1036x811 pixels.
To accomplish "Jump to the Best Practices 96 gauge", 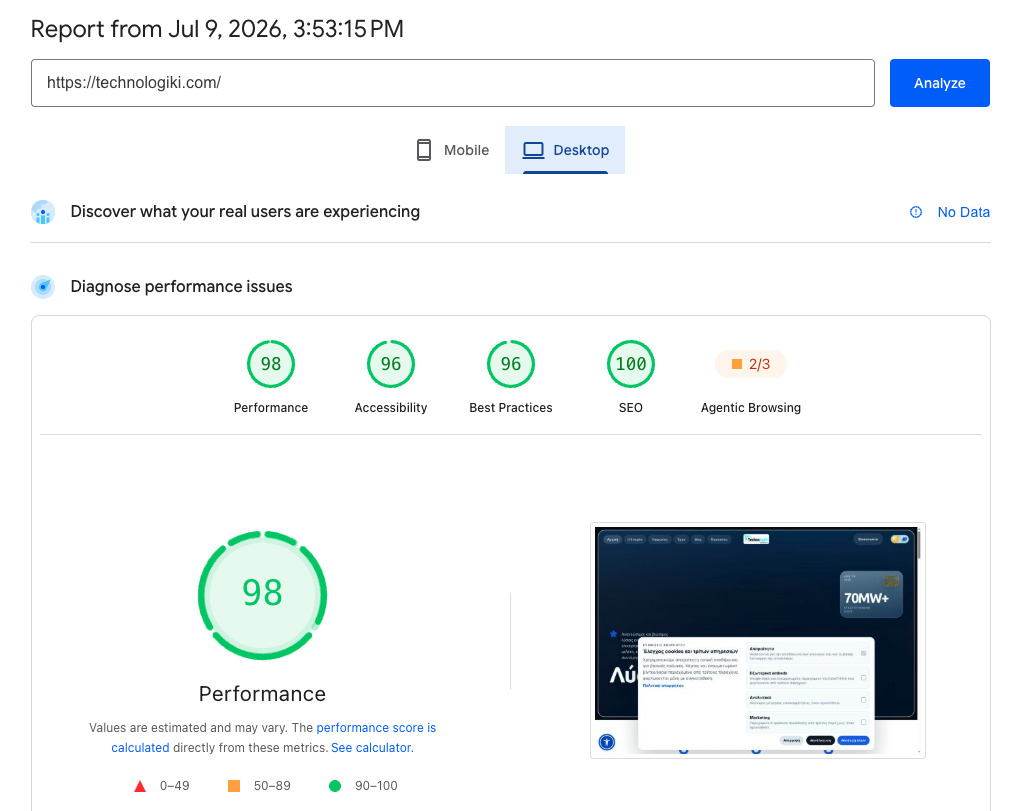I will (511, 364).
